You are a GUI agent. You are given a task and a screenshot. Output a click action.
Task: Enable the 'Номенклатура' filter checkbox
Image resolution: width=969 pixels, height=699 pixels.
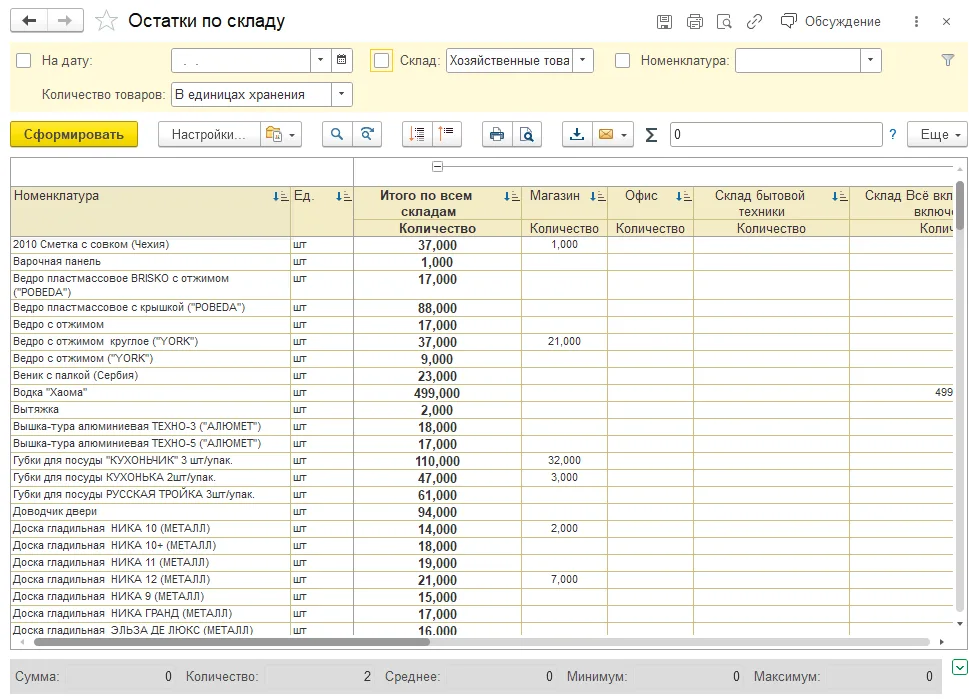point(622,61)
